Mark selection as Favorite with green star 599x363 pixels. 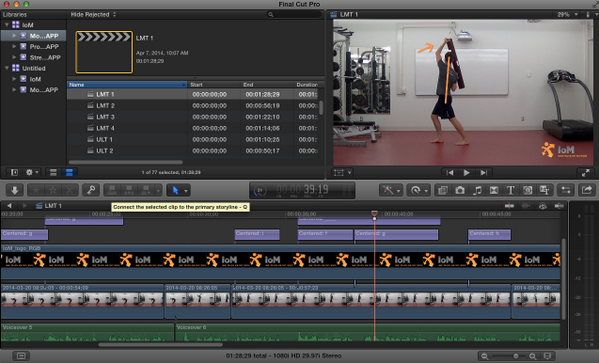pos(36,190)
